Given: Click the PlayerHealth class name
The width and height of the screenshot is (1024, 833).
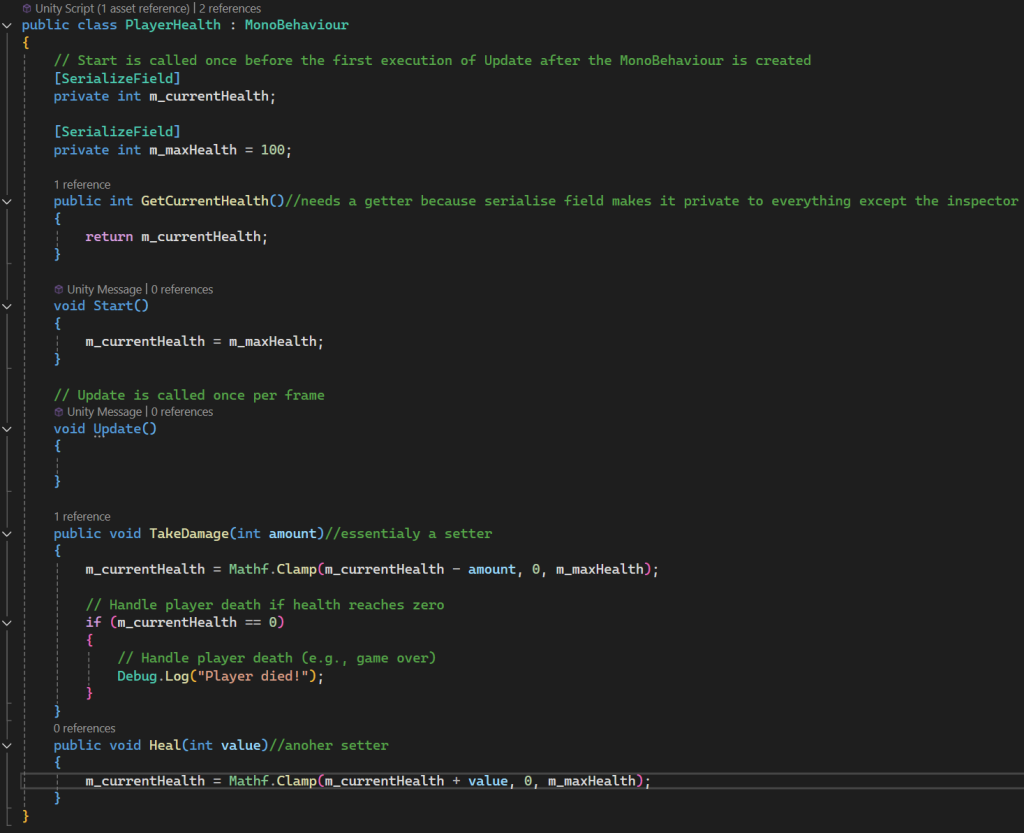Looking at the screenshot, I should (x=173, y=25).
